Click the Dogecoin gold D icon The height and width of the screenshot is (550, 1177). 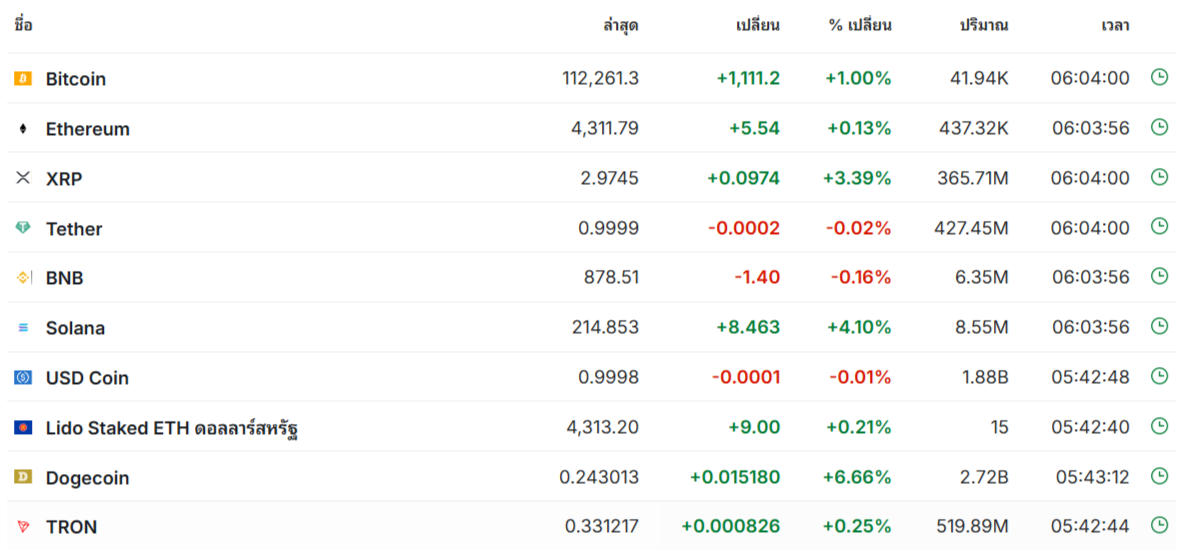(23, 476)
